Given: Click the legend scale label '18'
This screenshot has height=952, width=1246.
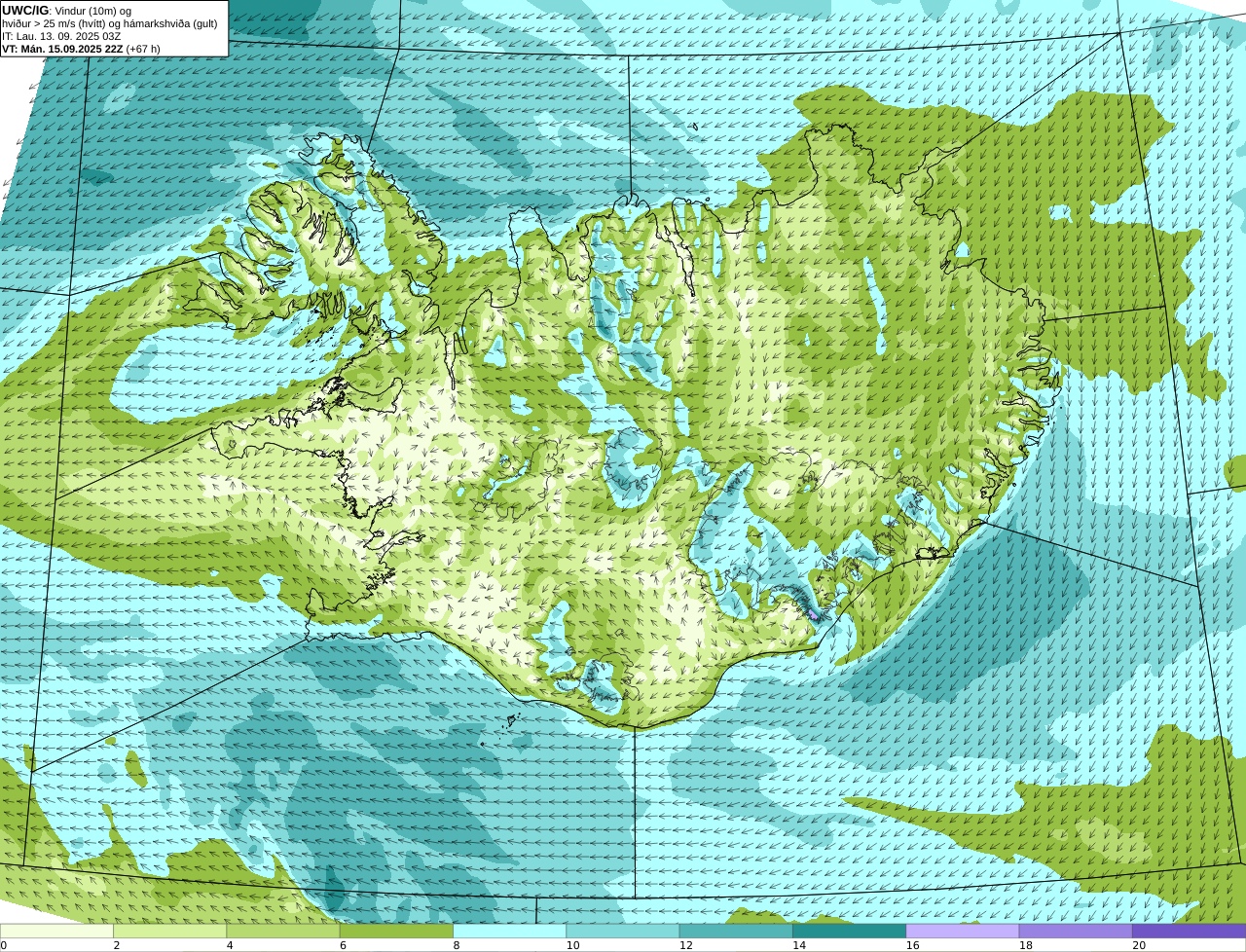Looking at the screenshot, I should pos(1025,945).
